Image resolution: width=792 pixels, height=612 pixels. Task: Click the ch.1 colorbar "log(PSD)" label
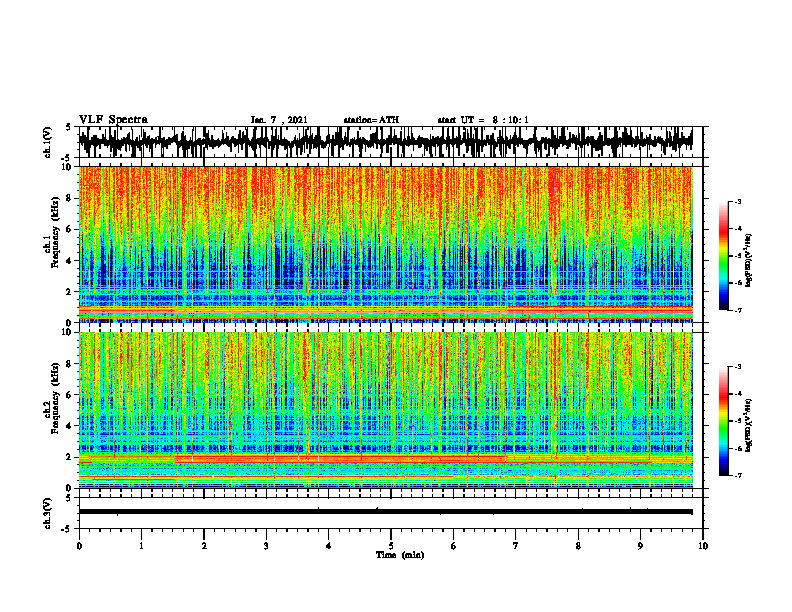tap(749, 260)
